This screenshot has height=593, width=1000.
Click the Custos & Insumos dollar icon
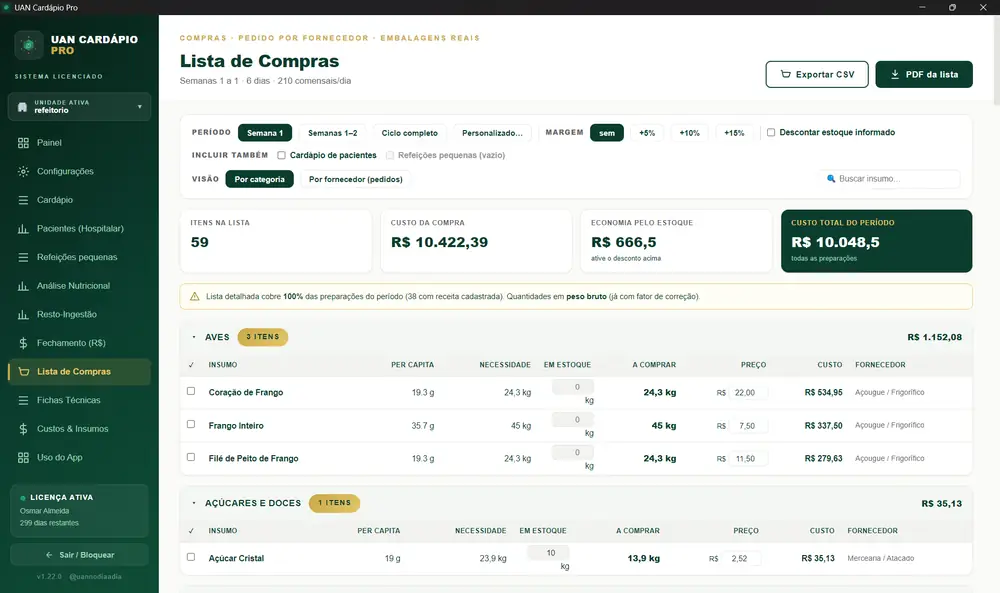pos(24,429)
